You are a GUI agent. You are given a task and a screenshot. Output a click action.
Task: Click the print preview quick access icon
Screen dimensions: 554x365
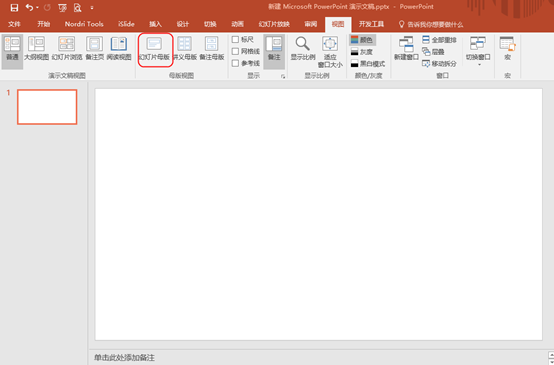click(77, 7)
